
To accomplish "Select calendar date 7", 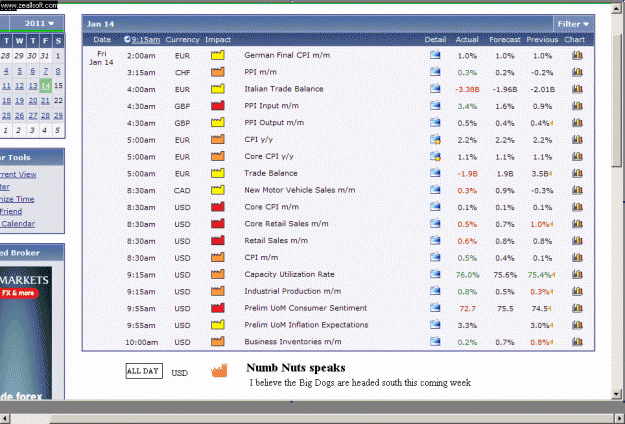I will point(45,71).
